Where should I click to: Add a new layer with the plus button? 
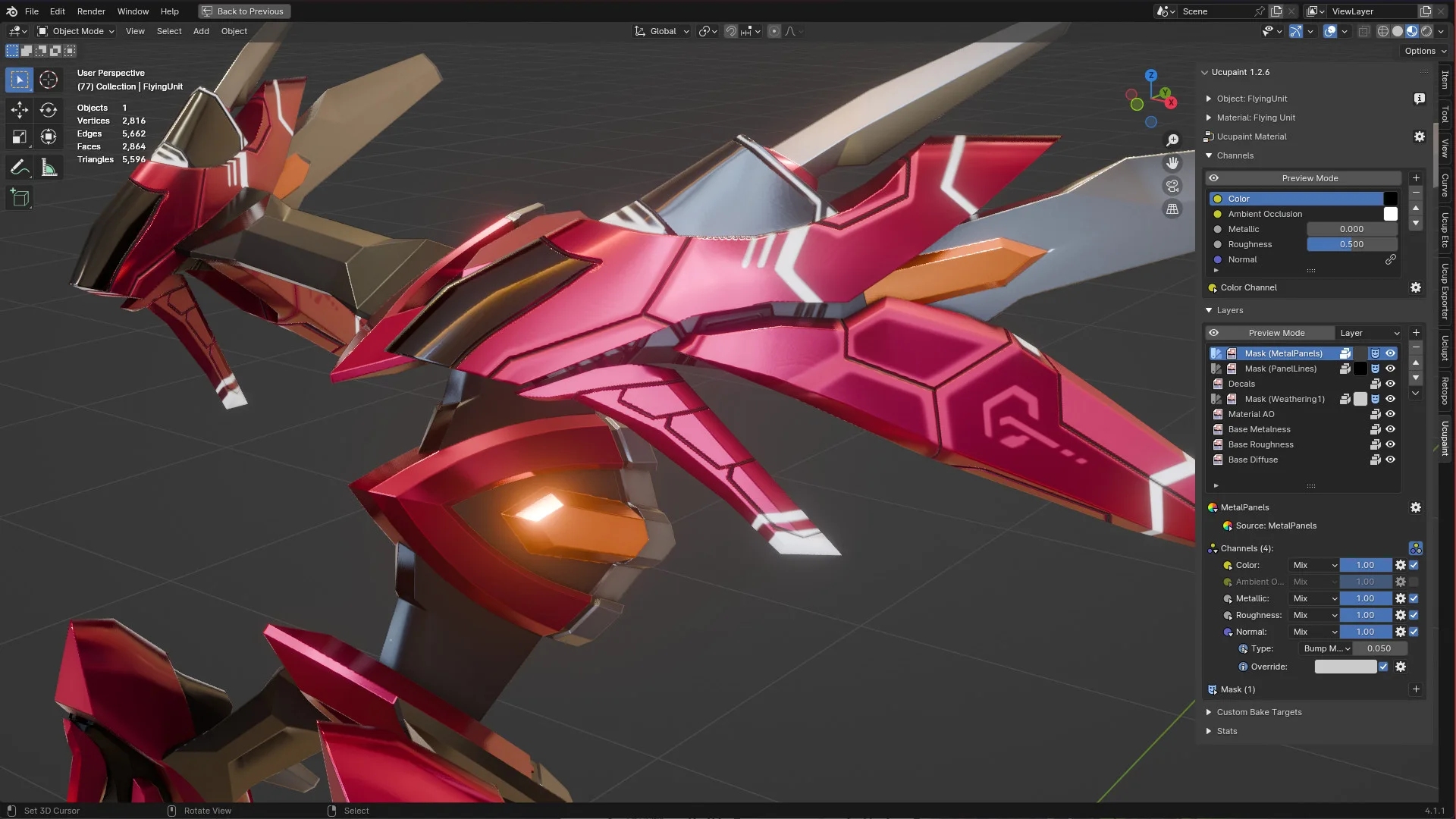click(x=1415, y=332)
